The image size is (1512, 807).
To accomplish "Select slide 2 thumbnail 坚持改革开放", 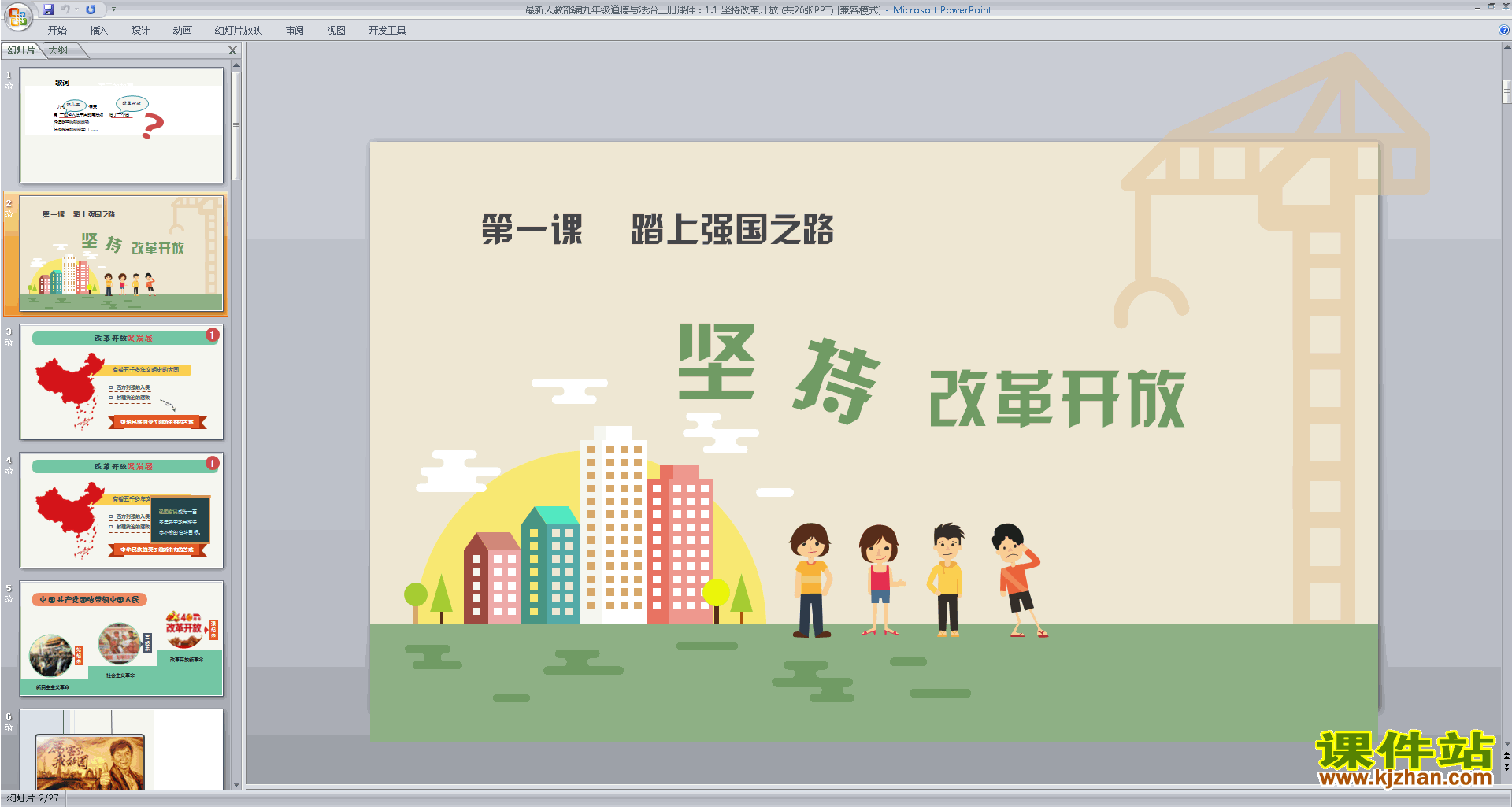I will coord(121,254).
